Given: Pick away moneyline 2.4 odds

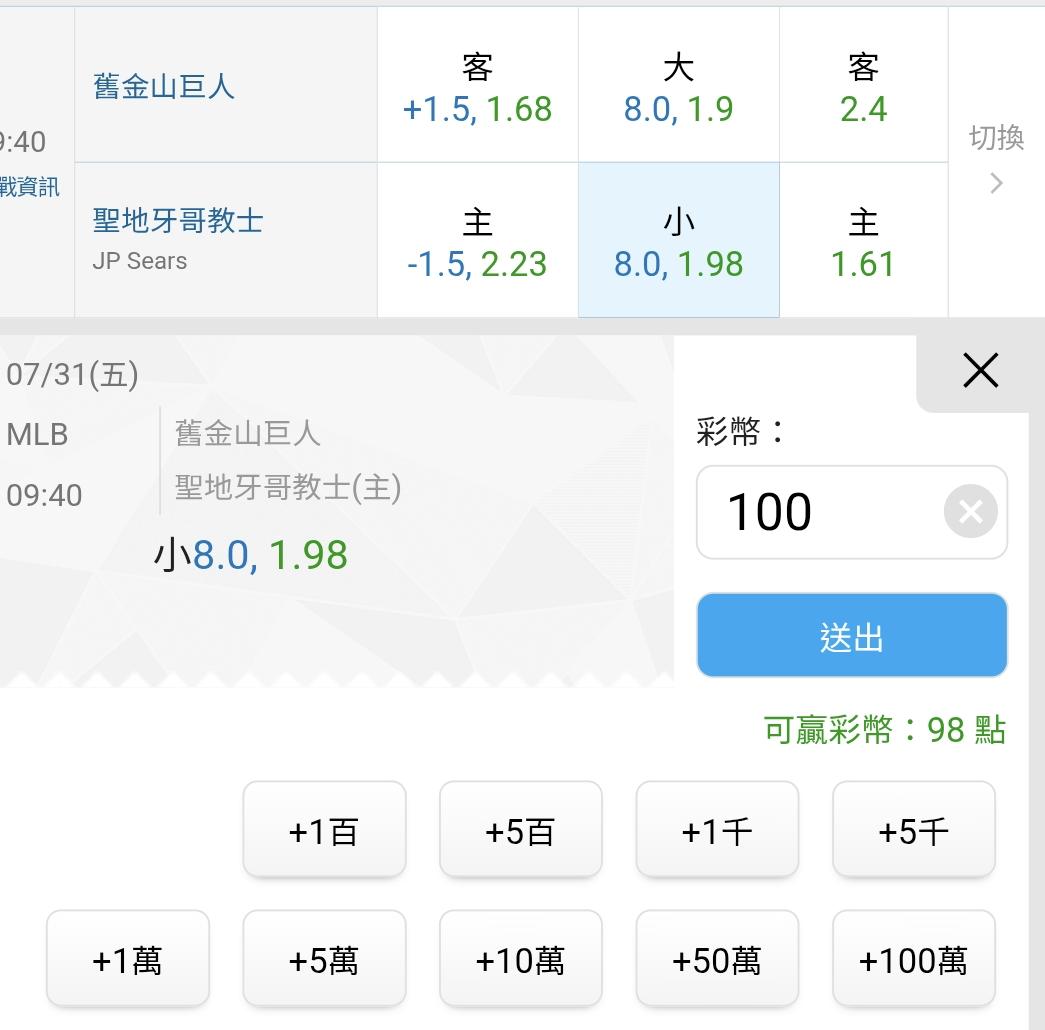Looking at the screenshot, I should click(864, 85).
